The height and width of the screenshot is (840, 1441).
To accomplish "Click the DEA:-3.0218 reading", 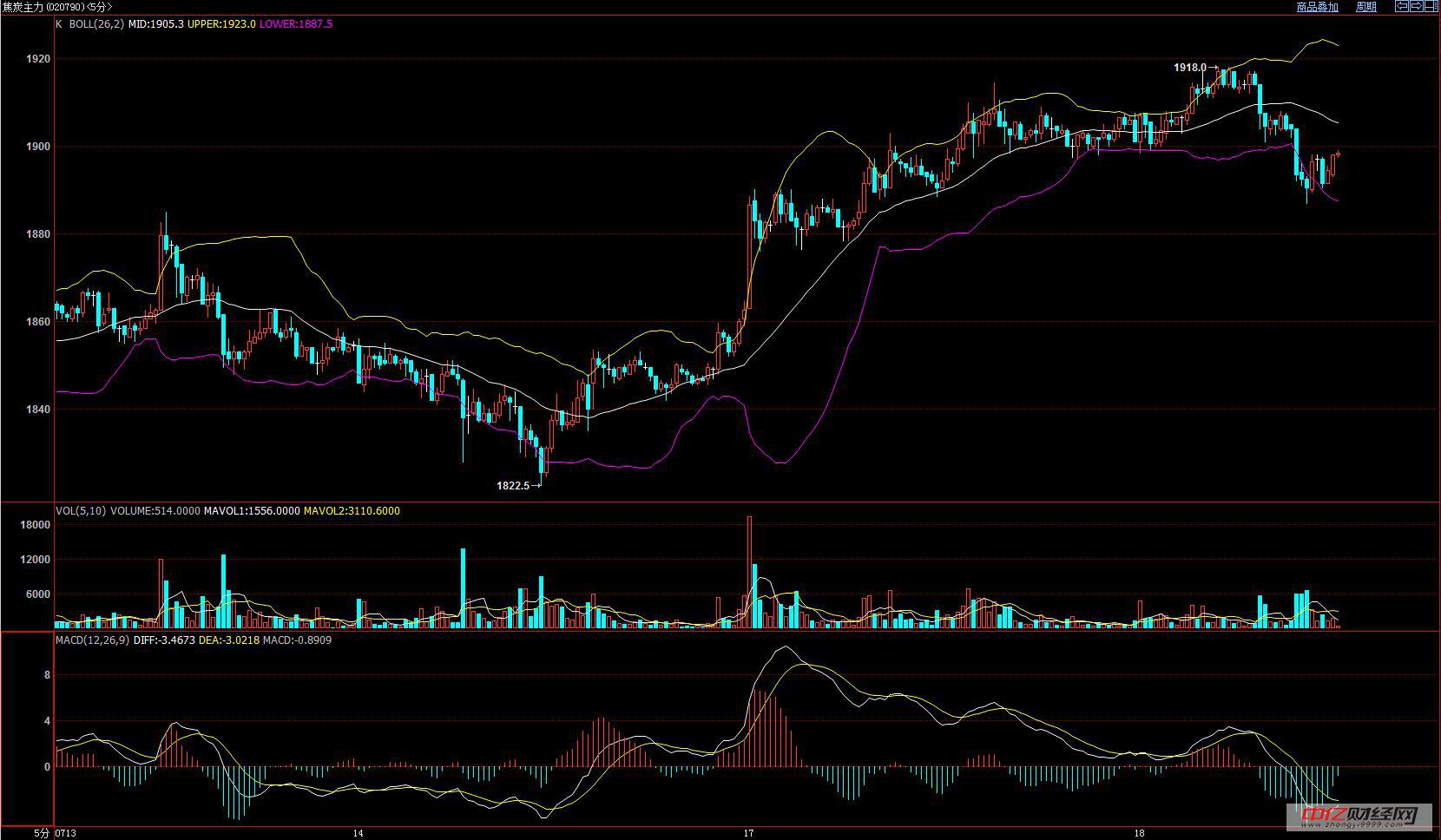I will click(x=229, y=640).
